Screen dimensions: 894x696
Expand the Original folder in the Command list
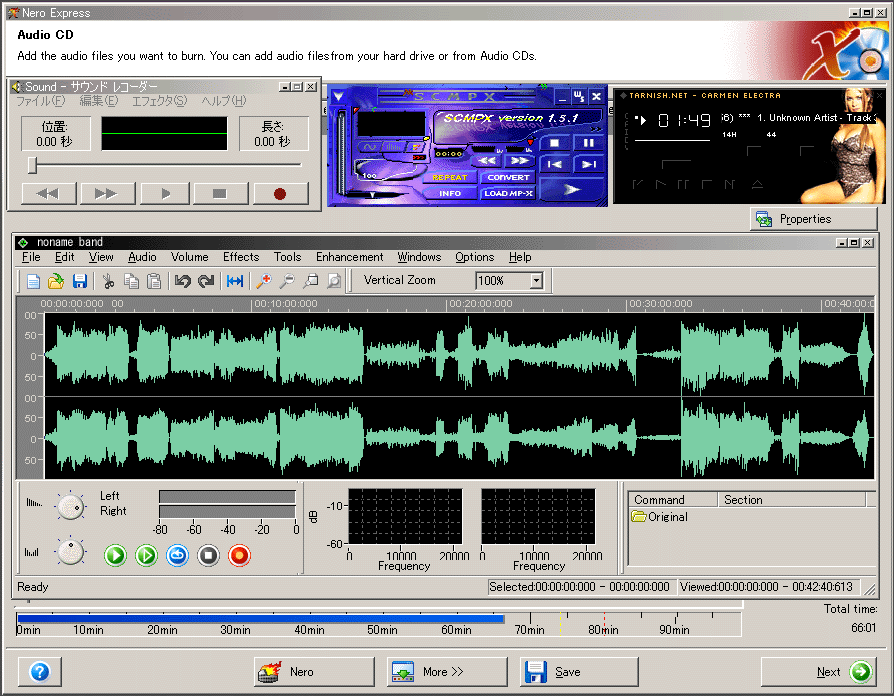point(639,517)
